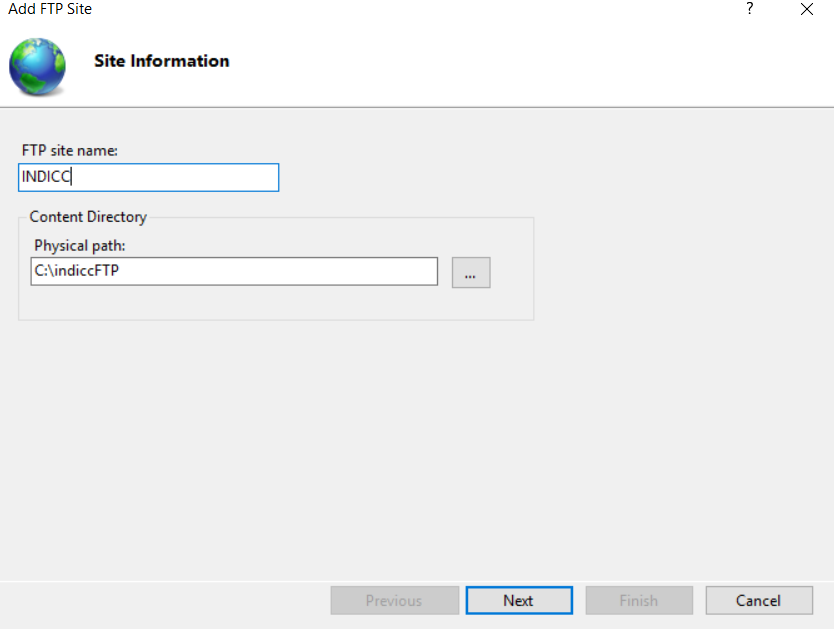Image resolution: width=834 pixels, height=629 pixels.
Task: Click the Site Information heading
Action: point(161,61)
